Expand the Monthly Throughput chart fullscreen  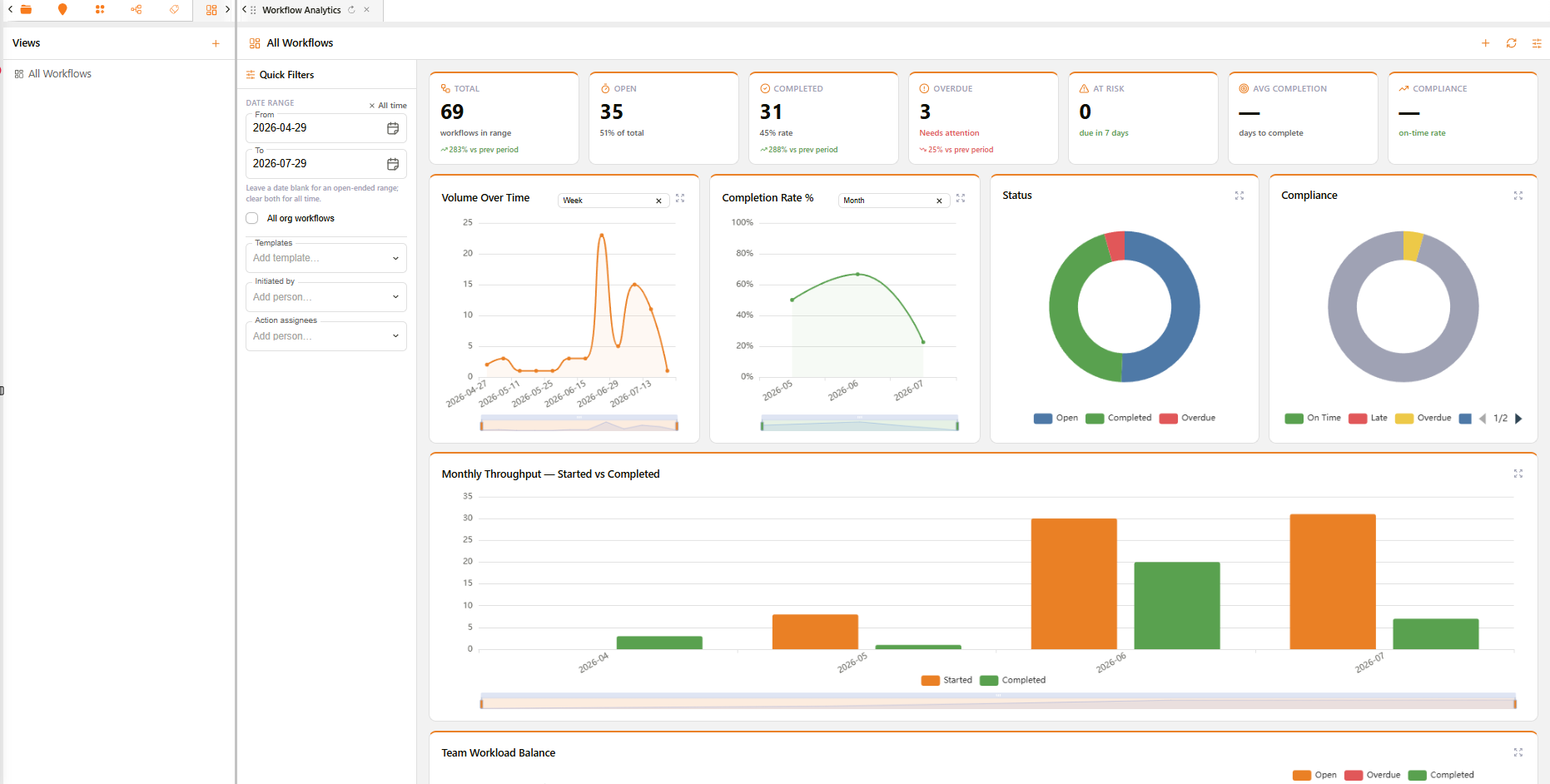pyautogui.click(x=1518, y=474)
